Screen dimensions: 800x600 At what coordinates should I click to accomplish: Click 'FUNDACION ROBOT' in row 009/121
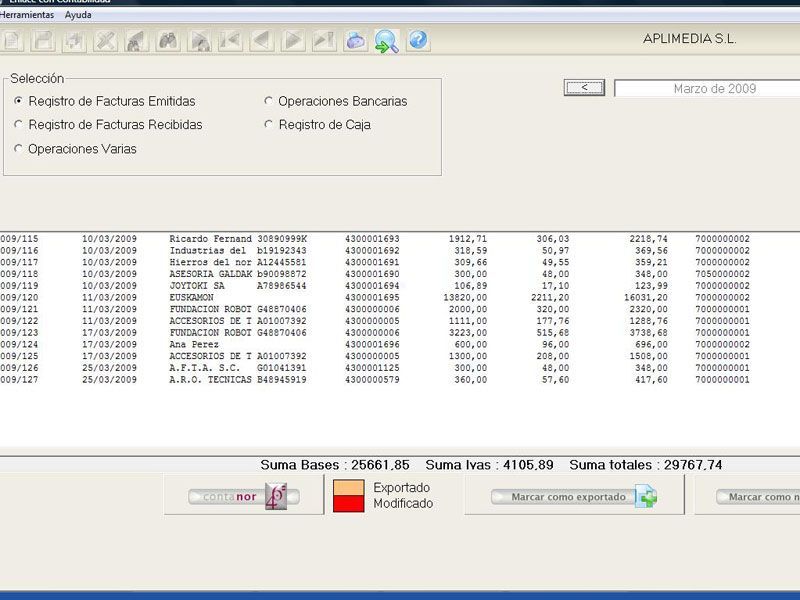(x=210, y=309)
